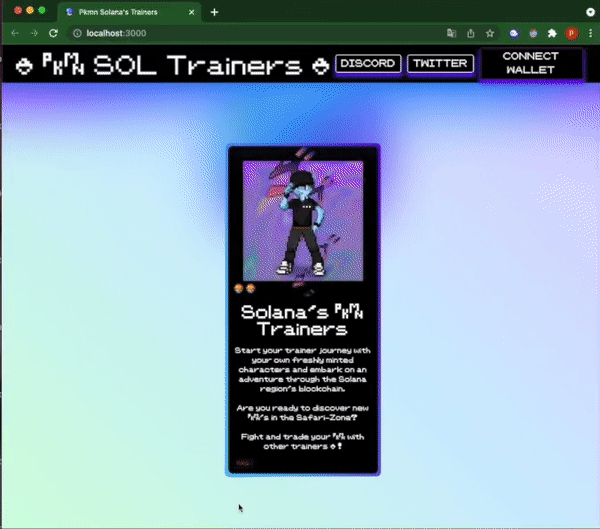Click the site info icon in address bar
This screenshot has width=600, height=529.
[77, 33]
